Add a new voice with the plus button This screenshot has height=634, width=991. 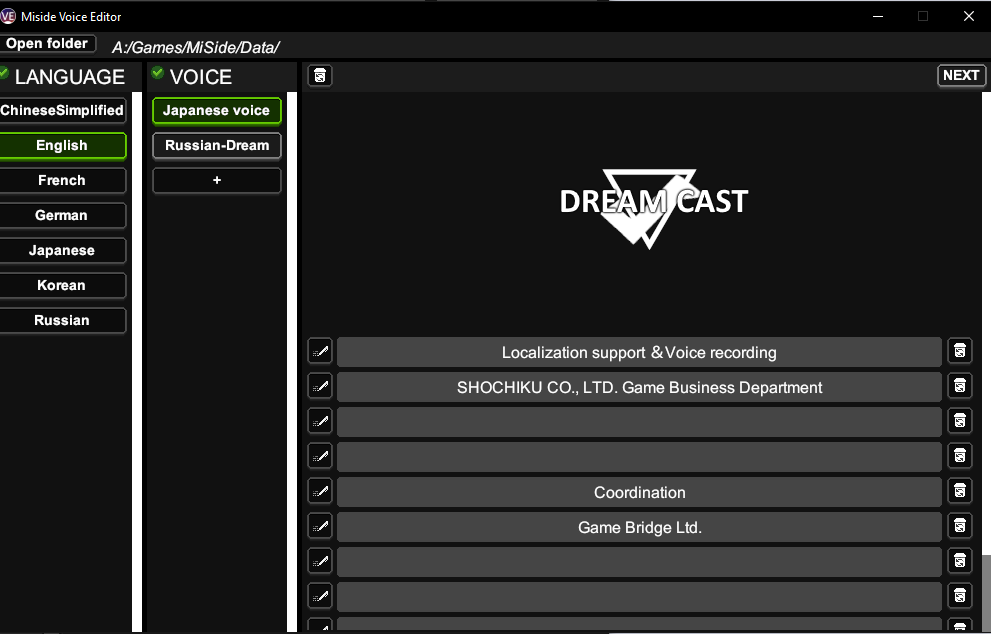217,180
